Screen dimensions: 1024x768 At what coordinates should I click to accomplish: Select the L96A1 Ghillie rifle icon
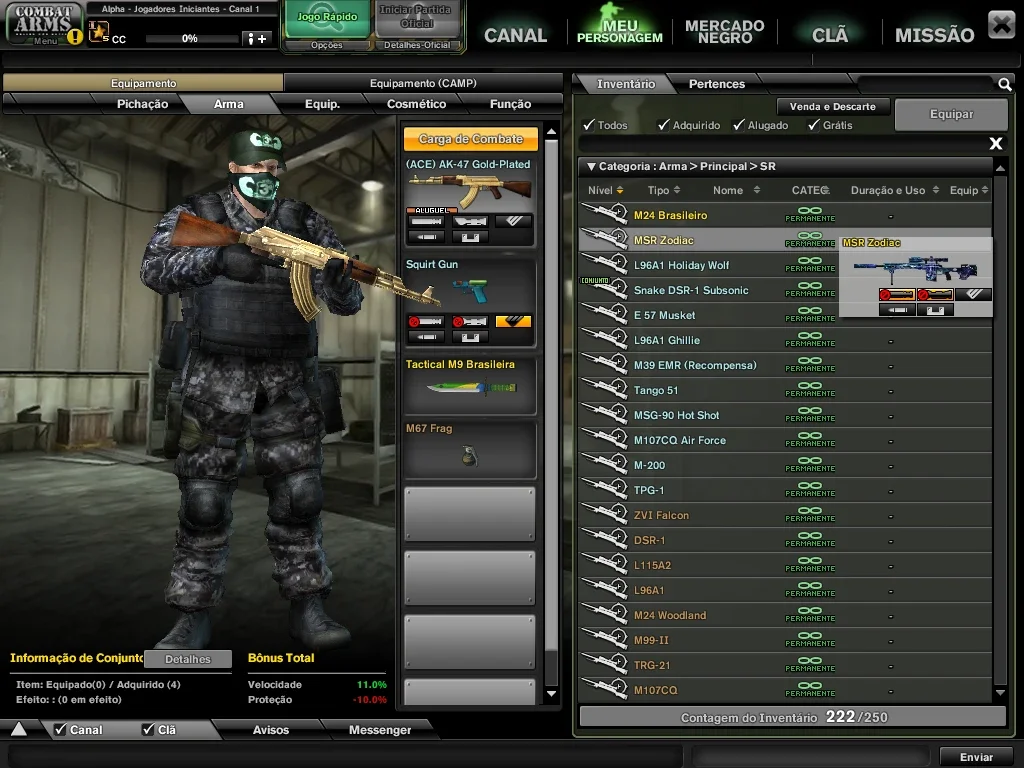604,339
